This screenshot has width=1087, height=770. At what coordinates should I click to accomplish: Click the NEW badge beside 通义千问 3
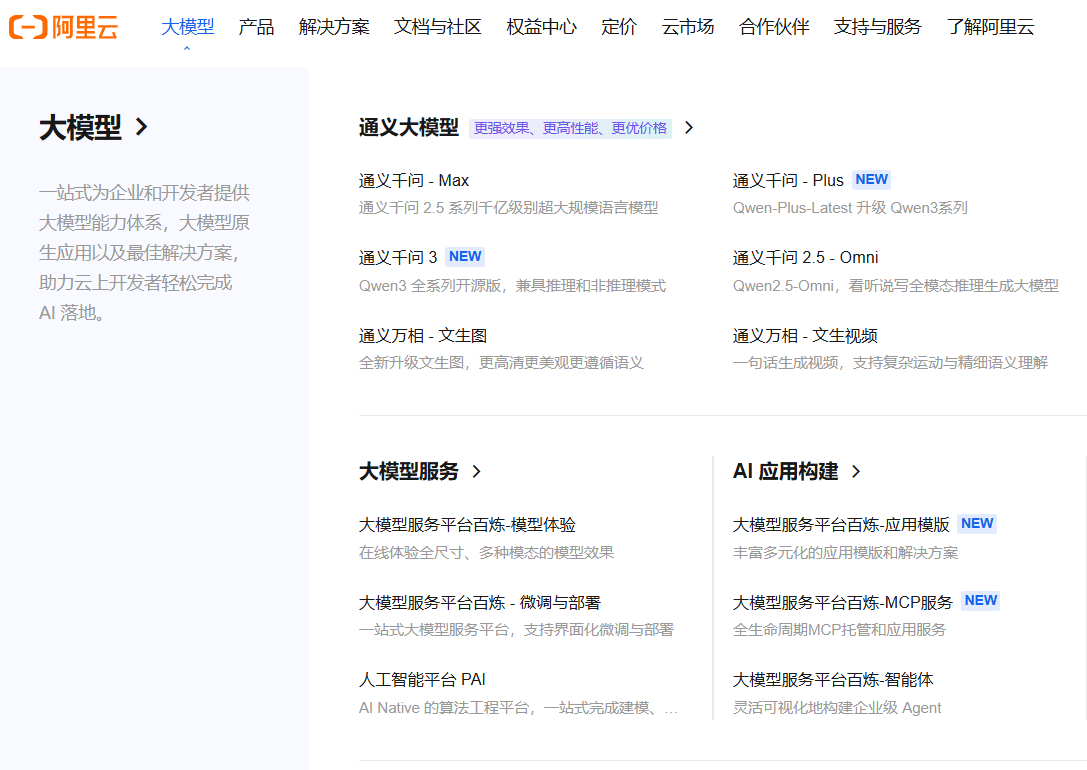coord(464,256)
